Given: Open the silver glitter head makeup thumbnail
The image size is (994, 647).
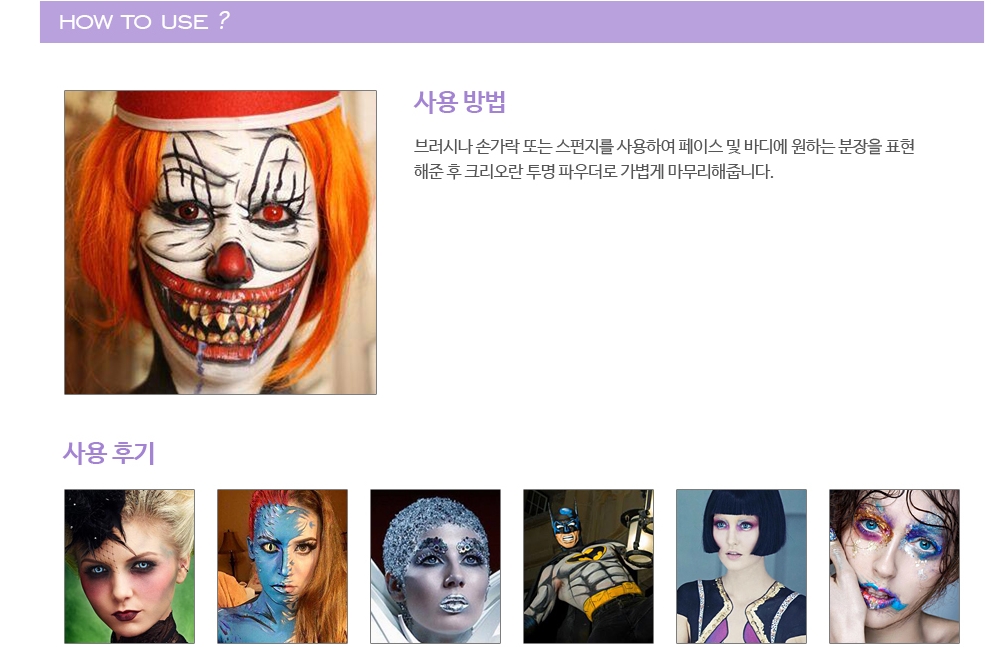Looking at the screenshot, I should point(435,565).
